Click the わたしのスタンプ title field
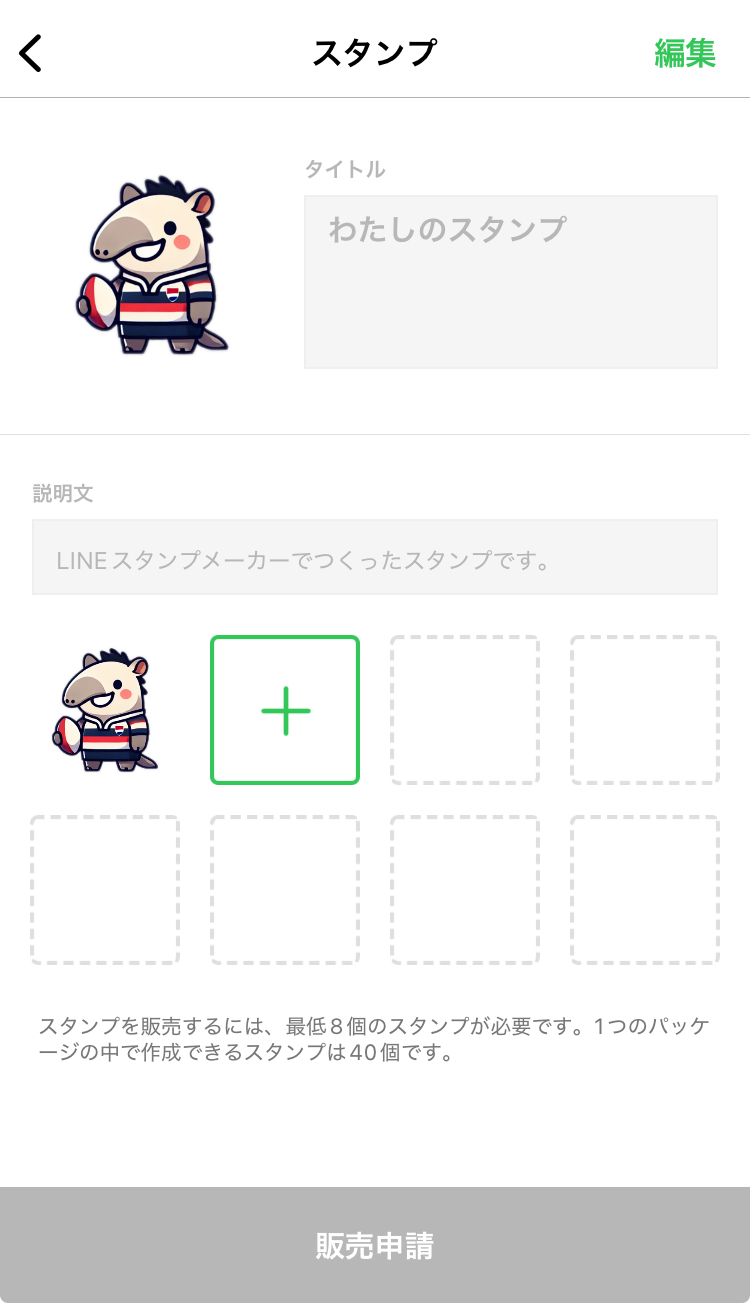Viewport: 750px width, 1303px height. (511, 282)
